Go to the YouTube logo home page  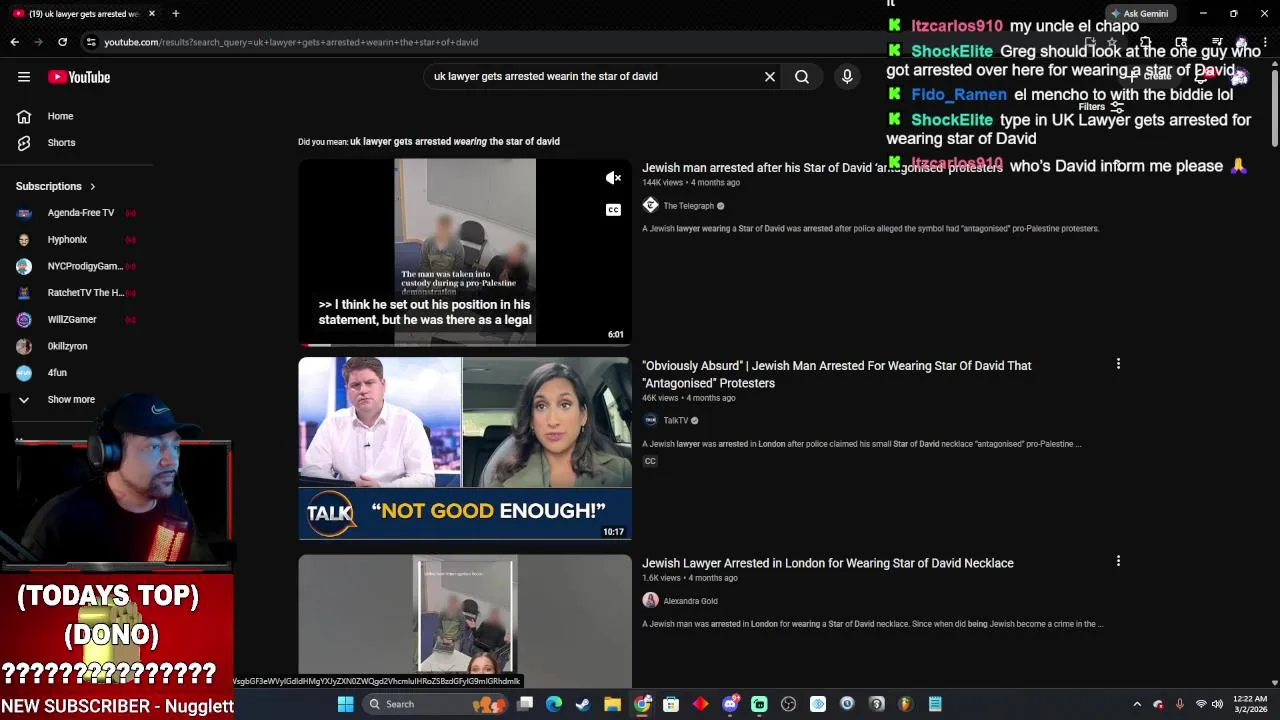click(x=79, y=77)
